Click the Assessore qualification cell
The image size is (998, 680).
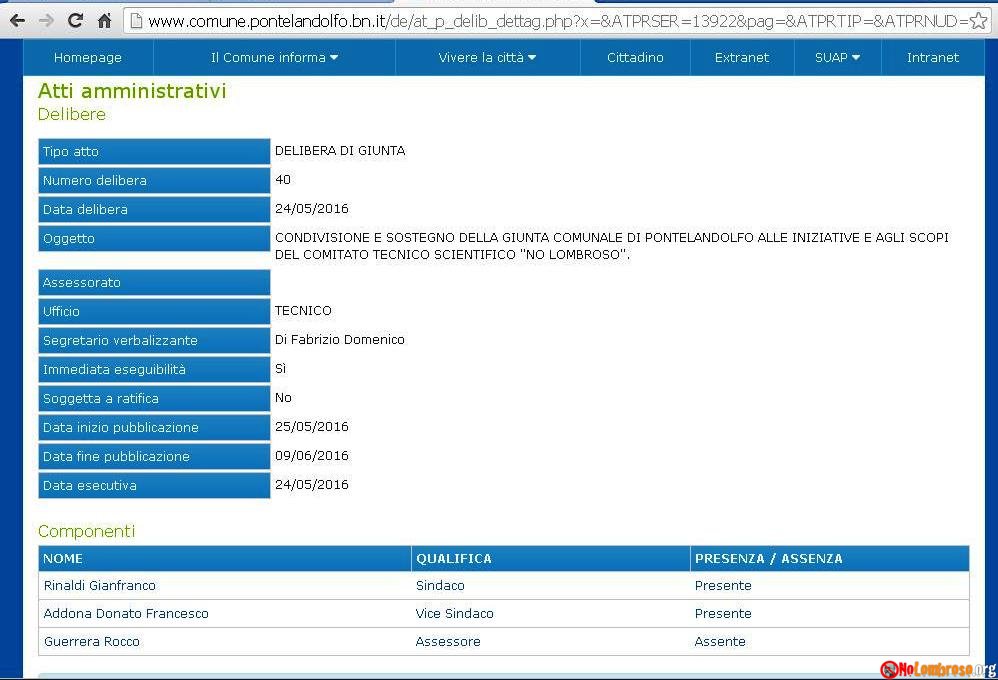[448, 642]
